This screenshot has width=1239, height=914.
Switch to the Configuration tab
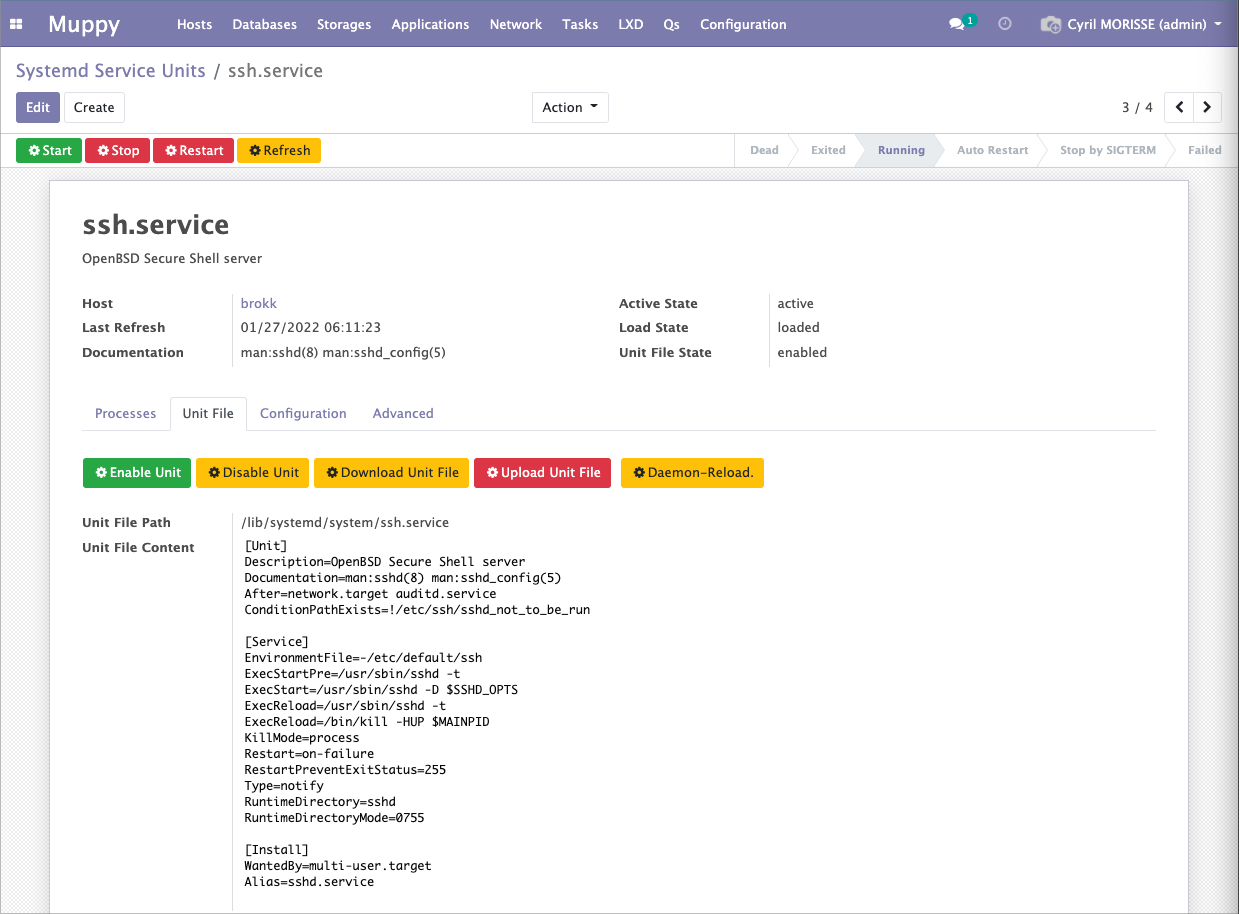point(303,413)
